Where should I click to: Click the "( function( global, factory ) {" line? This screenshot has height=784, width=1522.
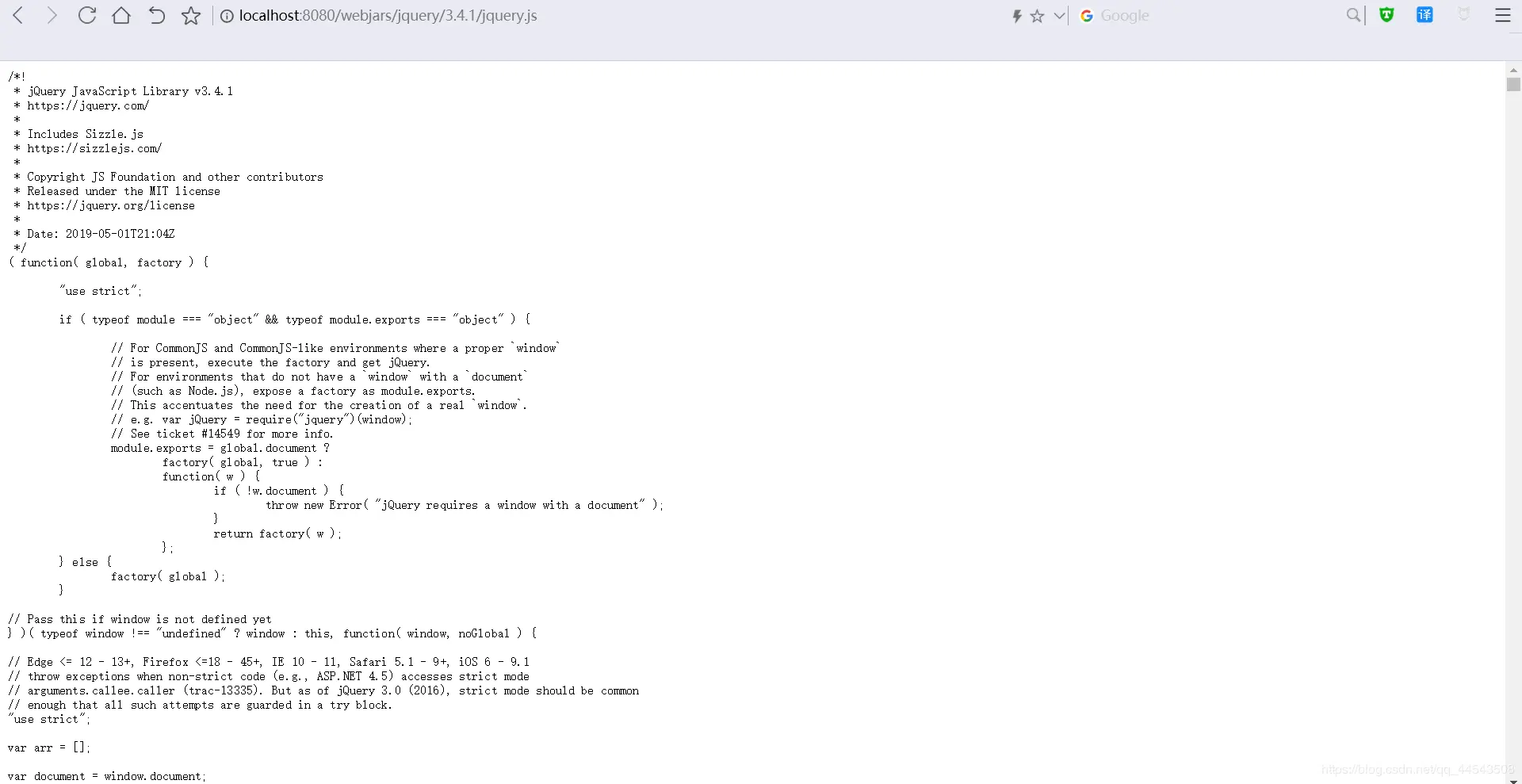pos(109,262)
